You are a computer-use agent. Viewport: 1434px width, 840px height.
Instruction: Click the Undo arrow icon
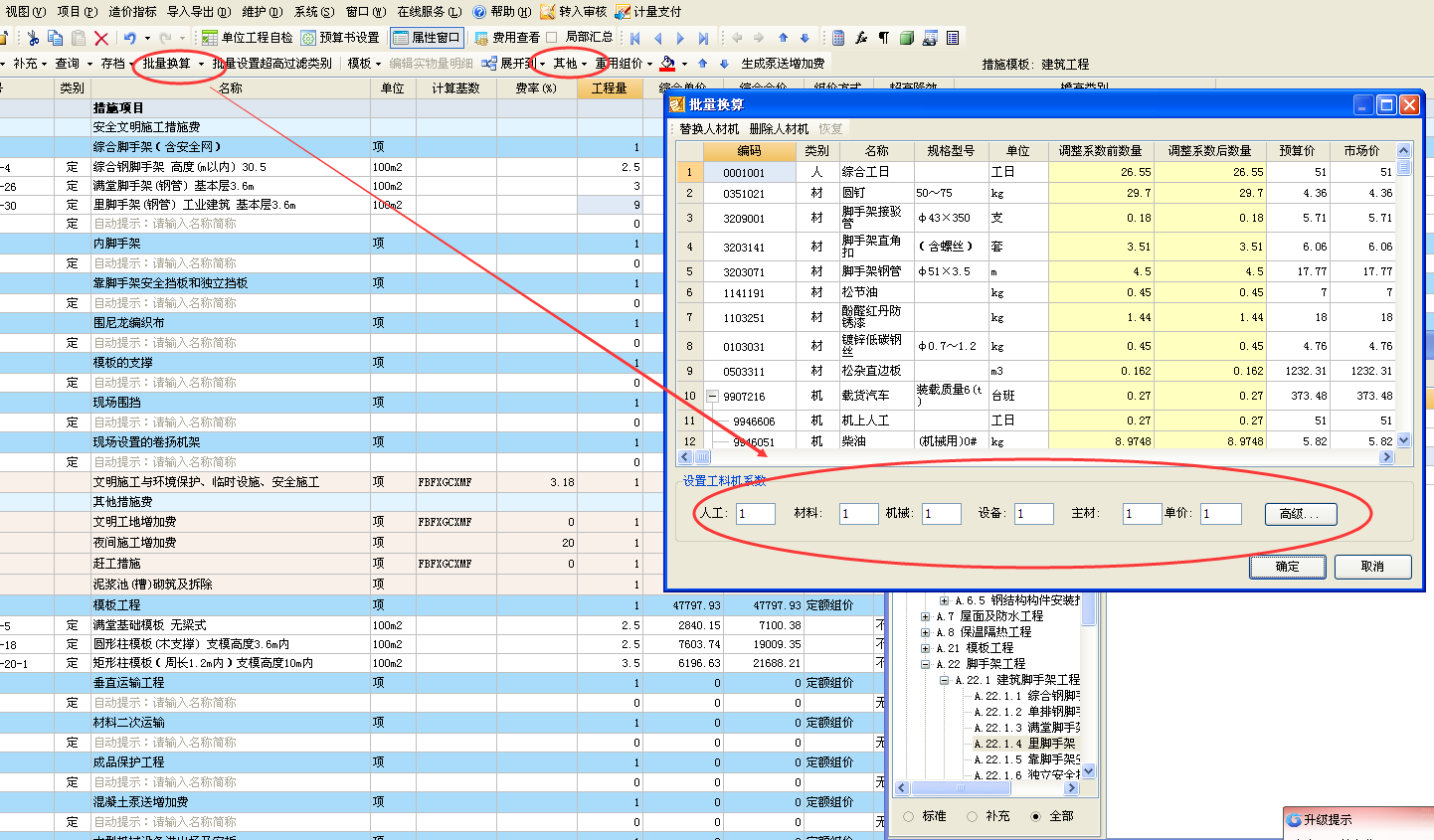tap(130, 38)
